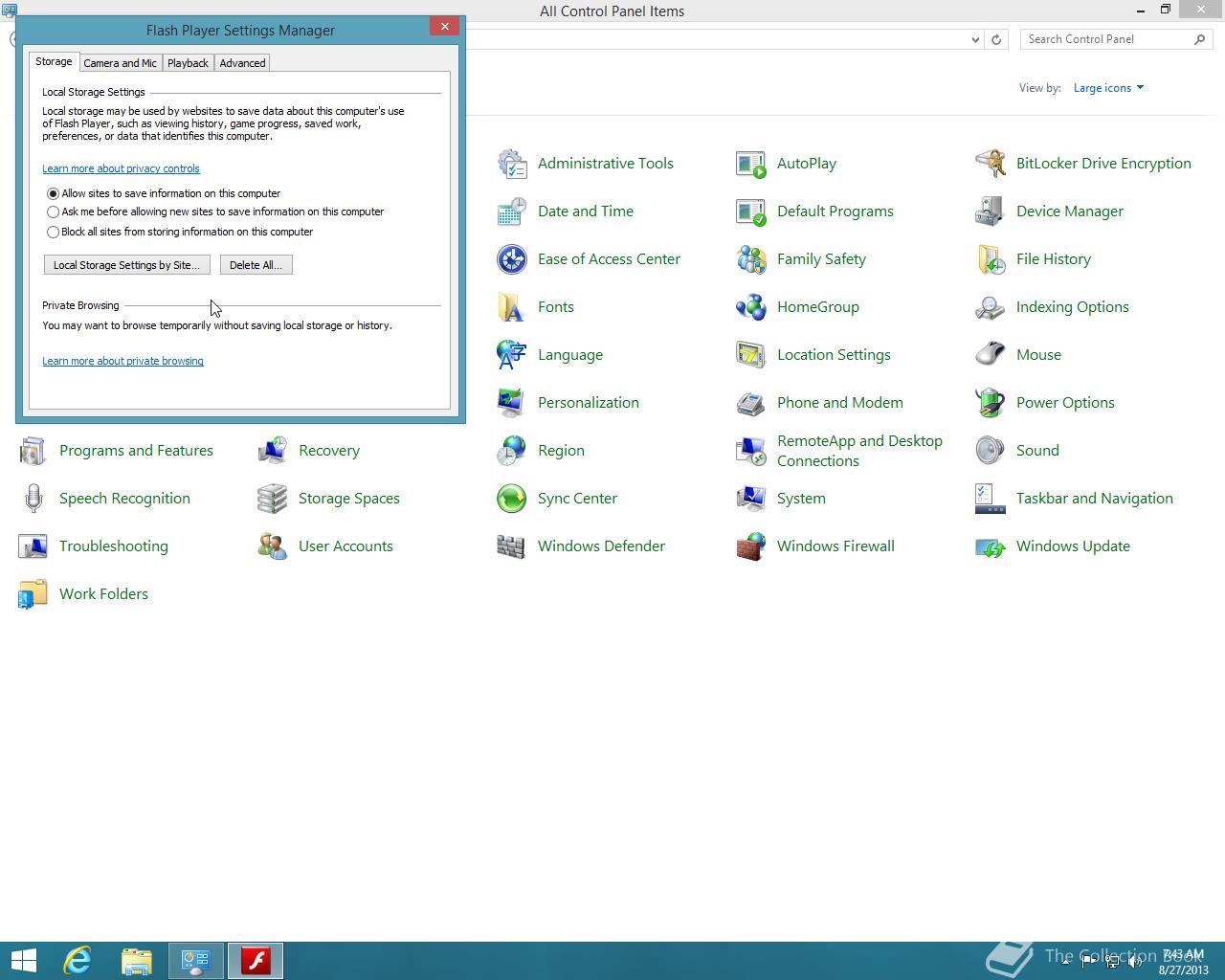The width and height of the screenshot is (1225, 980).
Task: Open the Recovery icon
Action: pos(273,451)
